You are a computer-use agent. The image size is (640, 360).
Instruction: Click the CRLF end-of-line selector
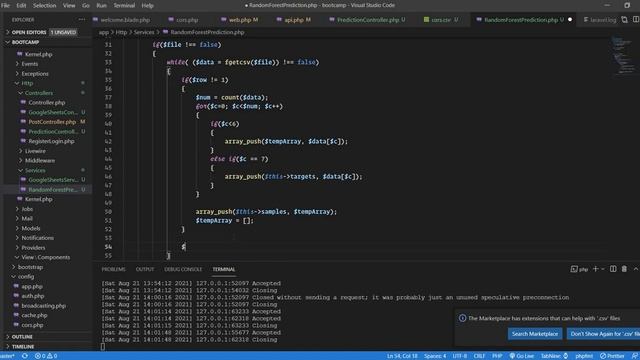click(479, 356)
